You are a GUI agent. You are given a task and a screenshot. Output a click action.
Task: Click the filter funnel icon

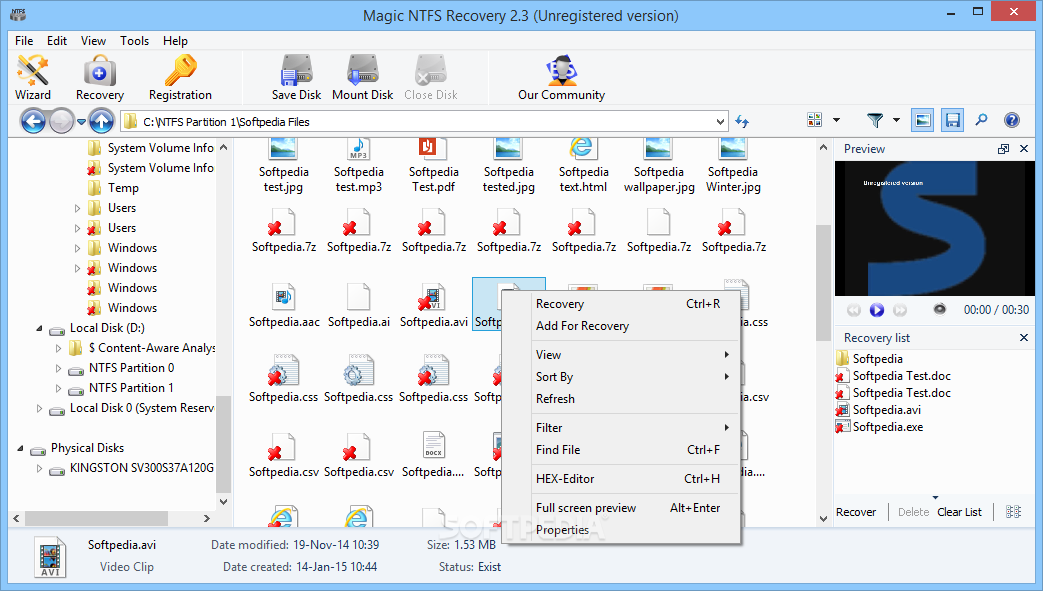point(875,120)
